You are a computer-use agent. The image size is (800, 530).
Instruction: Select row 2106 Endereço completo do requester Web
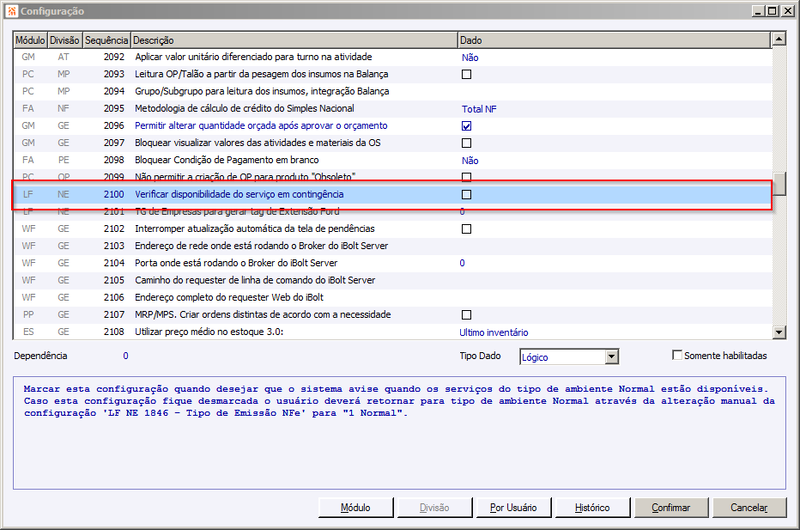pyautogui.click(x=392, y=297)
